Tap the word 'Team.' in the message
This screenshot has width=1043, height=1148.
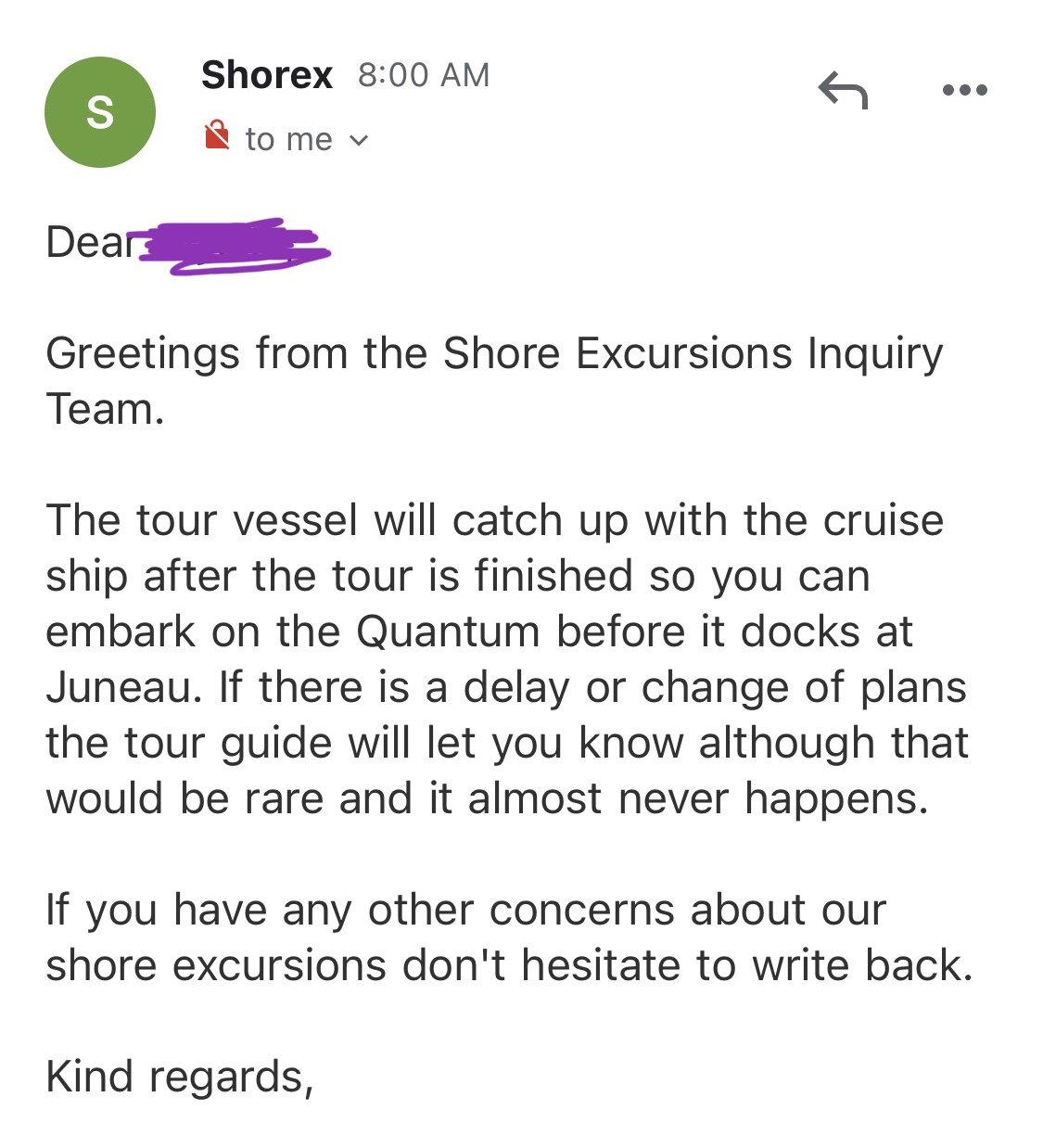click(x=105, y=409)
